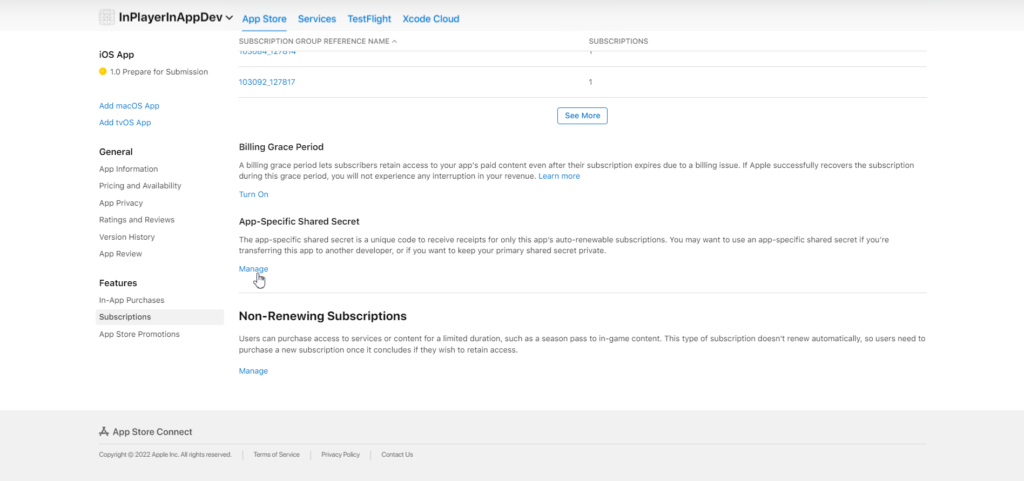Switch to the App Store tab
Image resolution: width=1024 pixels, height=481 pixels.
pyautogui.click(x=264, y=19)
